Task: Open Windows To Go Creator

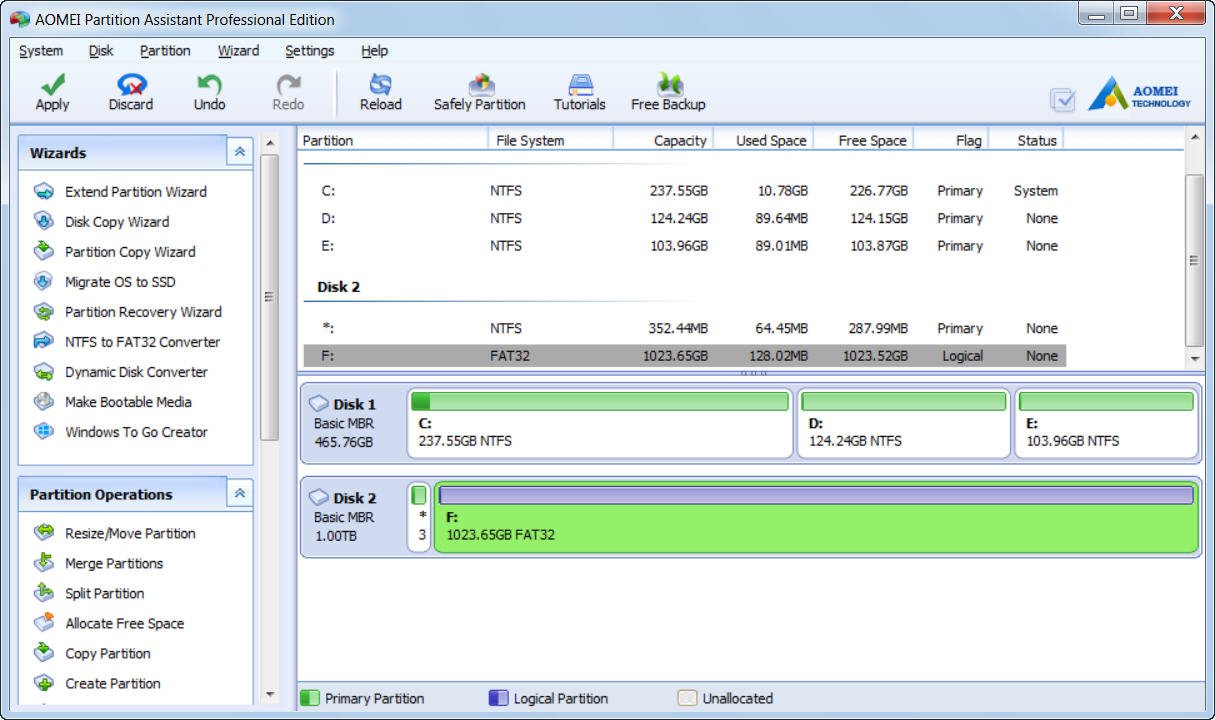Action: click(x=136, y=432)
